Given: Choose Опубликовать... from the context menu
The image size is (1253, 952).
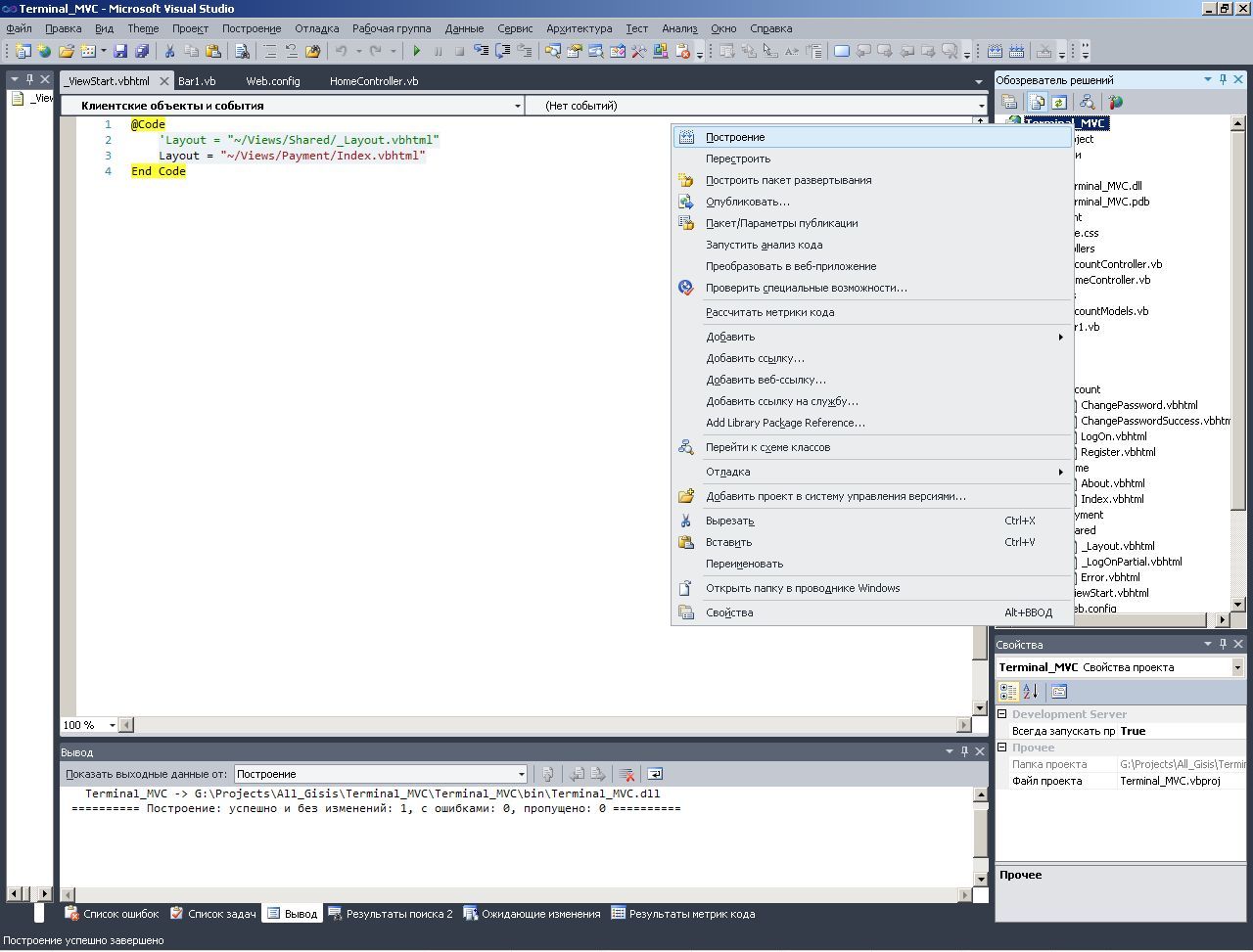Looking at the screenshot, I should tap(872, 202).
